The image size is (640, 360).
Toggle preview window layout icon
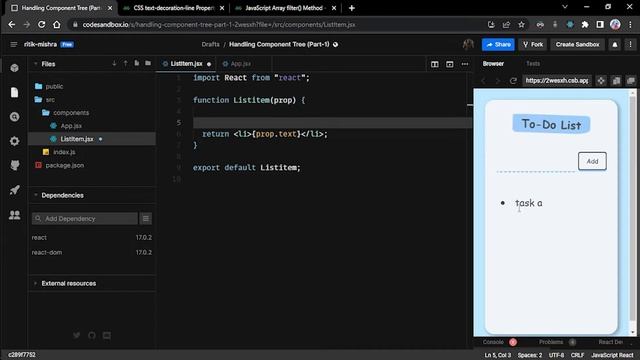(x=449, y=64)
